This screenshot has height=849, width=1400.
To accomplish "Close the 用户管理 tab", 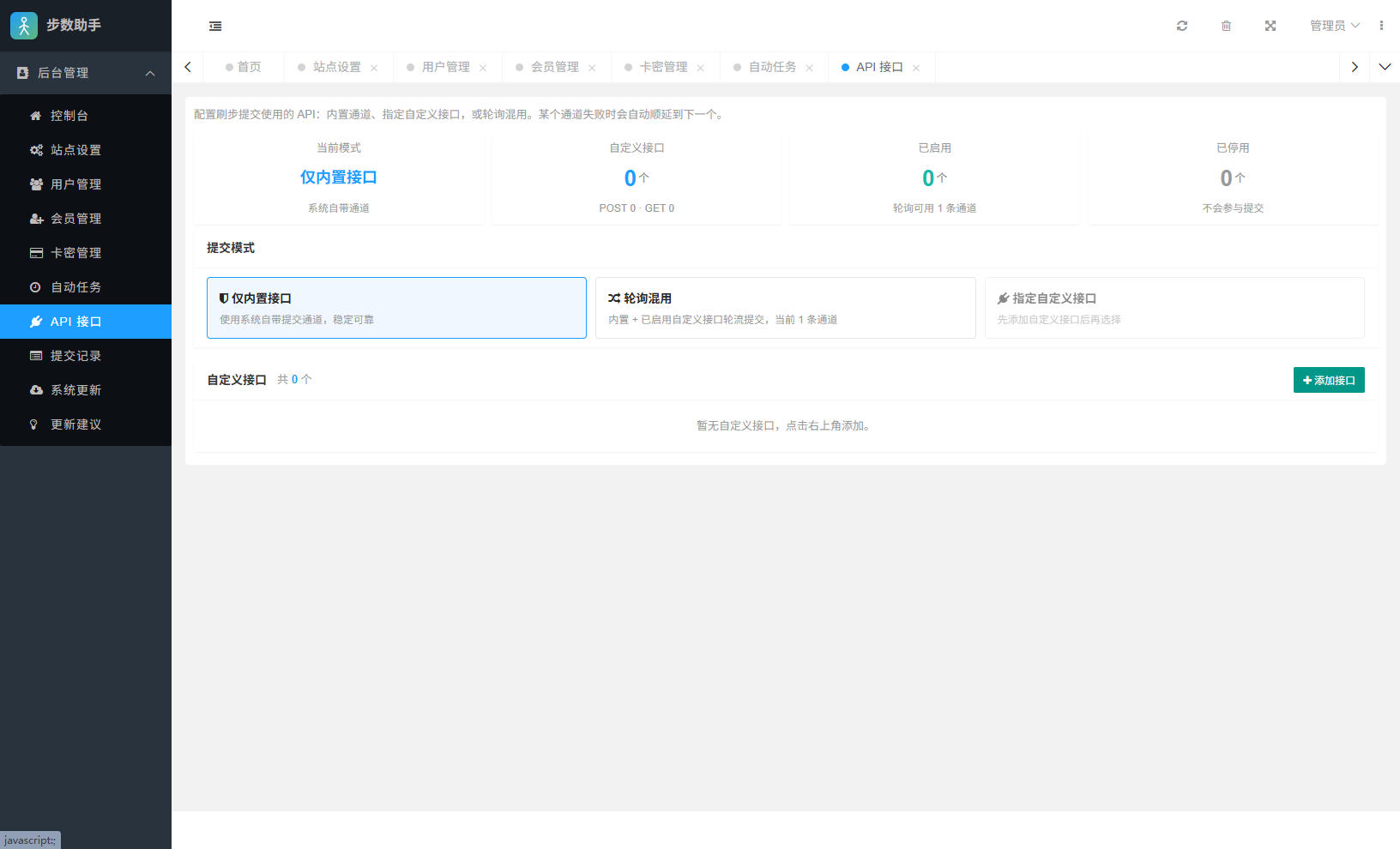I will [x=483, y=68].
